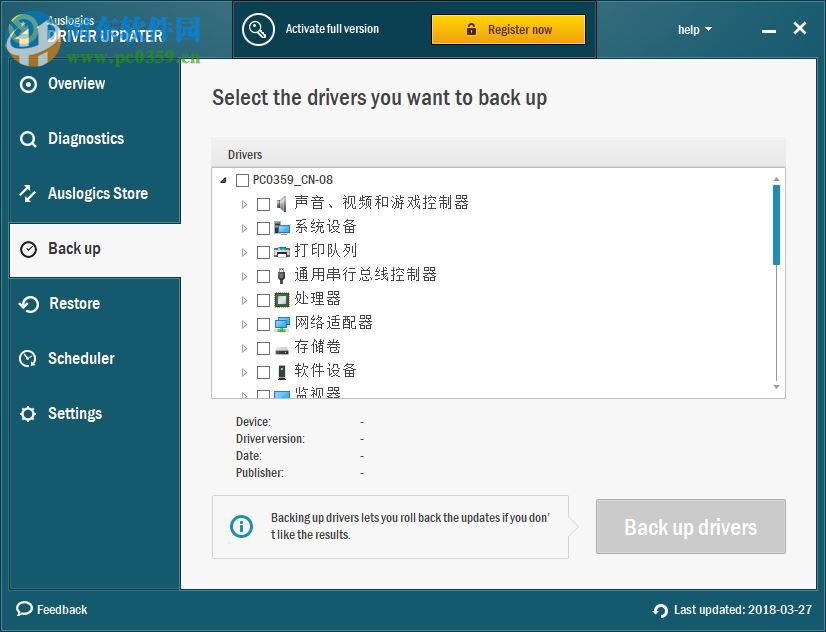
Task: Click the Feedback link
Action: coord(51,610)
